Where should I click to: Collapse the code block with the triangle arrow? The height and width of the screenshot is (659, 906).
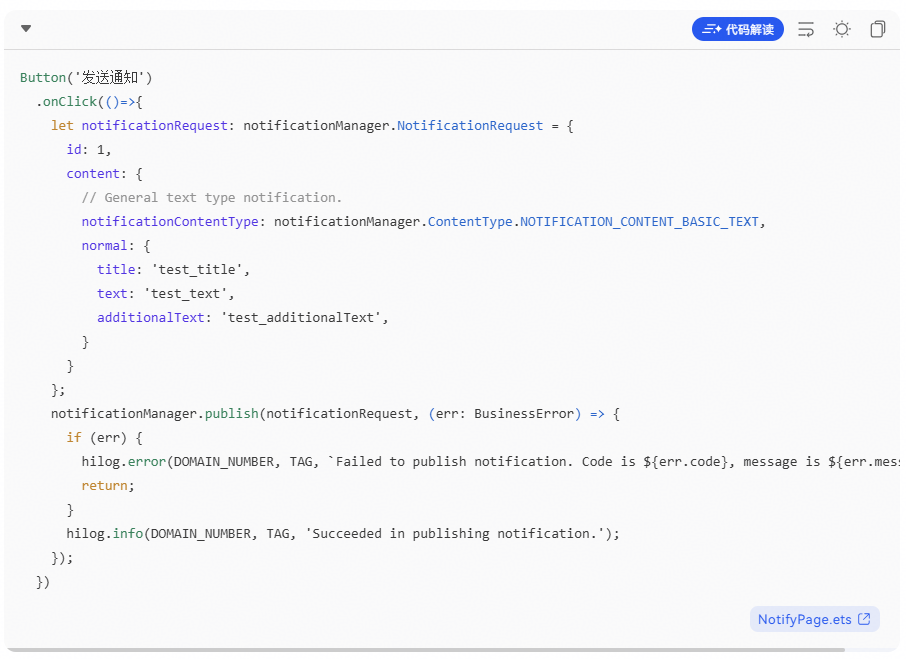pyautogui.click(x=26, y=28)
